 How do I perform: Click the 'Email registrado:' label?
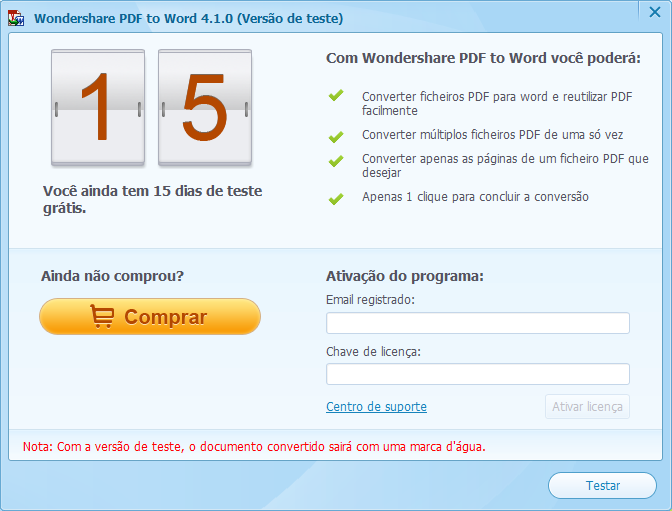tap(370, 299)
